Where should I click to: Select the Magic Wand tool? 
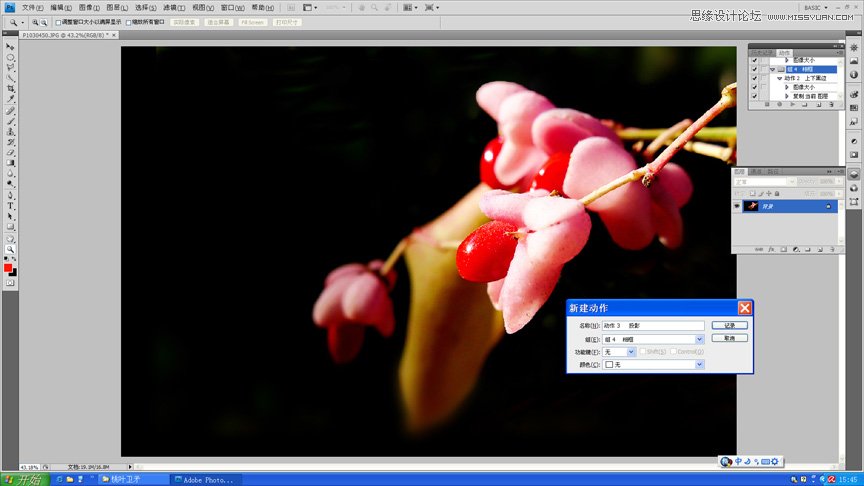coord(10,78)
